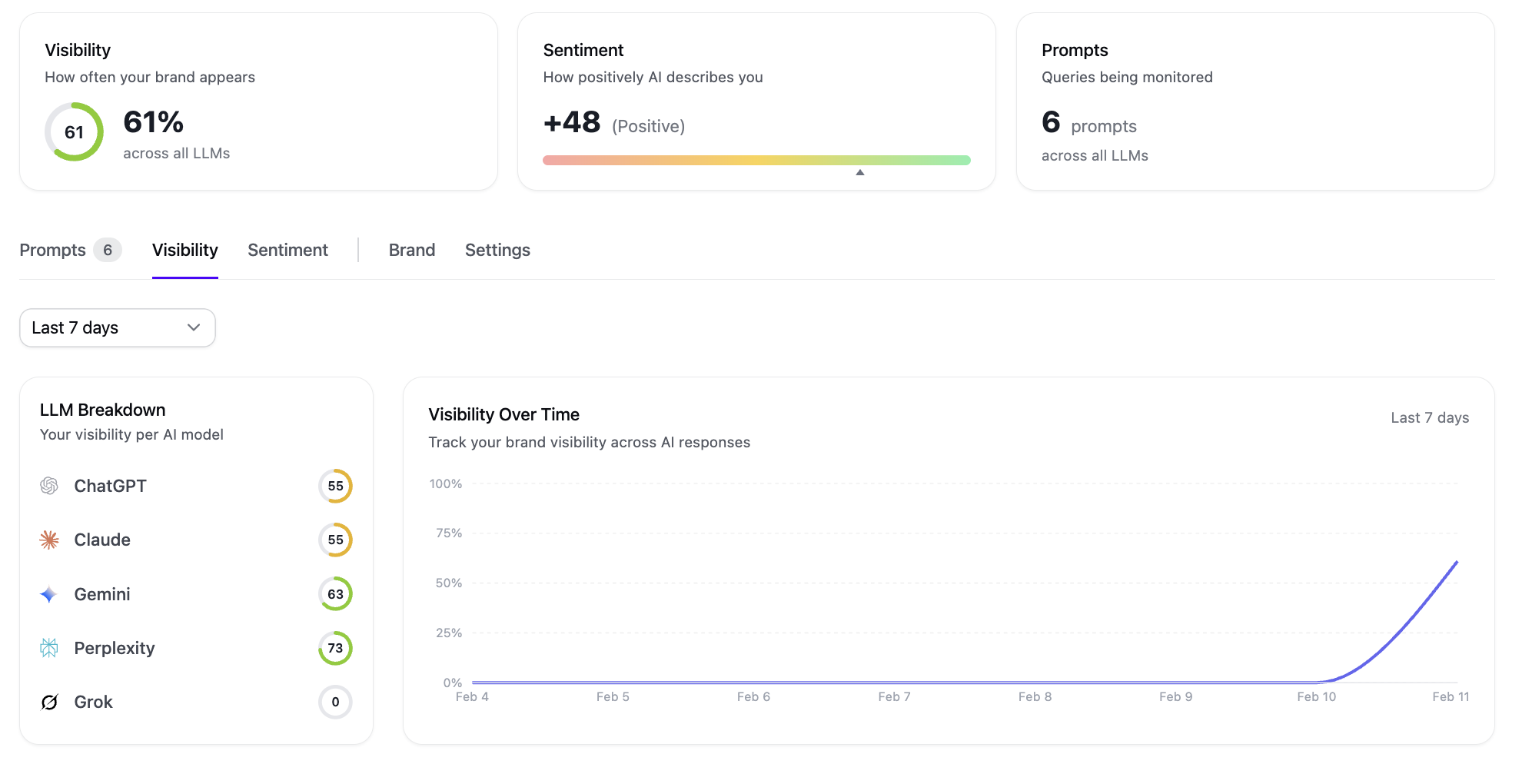1522x784 pixels.
Task: Go to the Settings tab
Action: [497, 250]
